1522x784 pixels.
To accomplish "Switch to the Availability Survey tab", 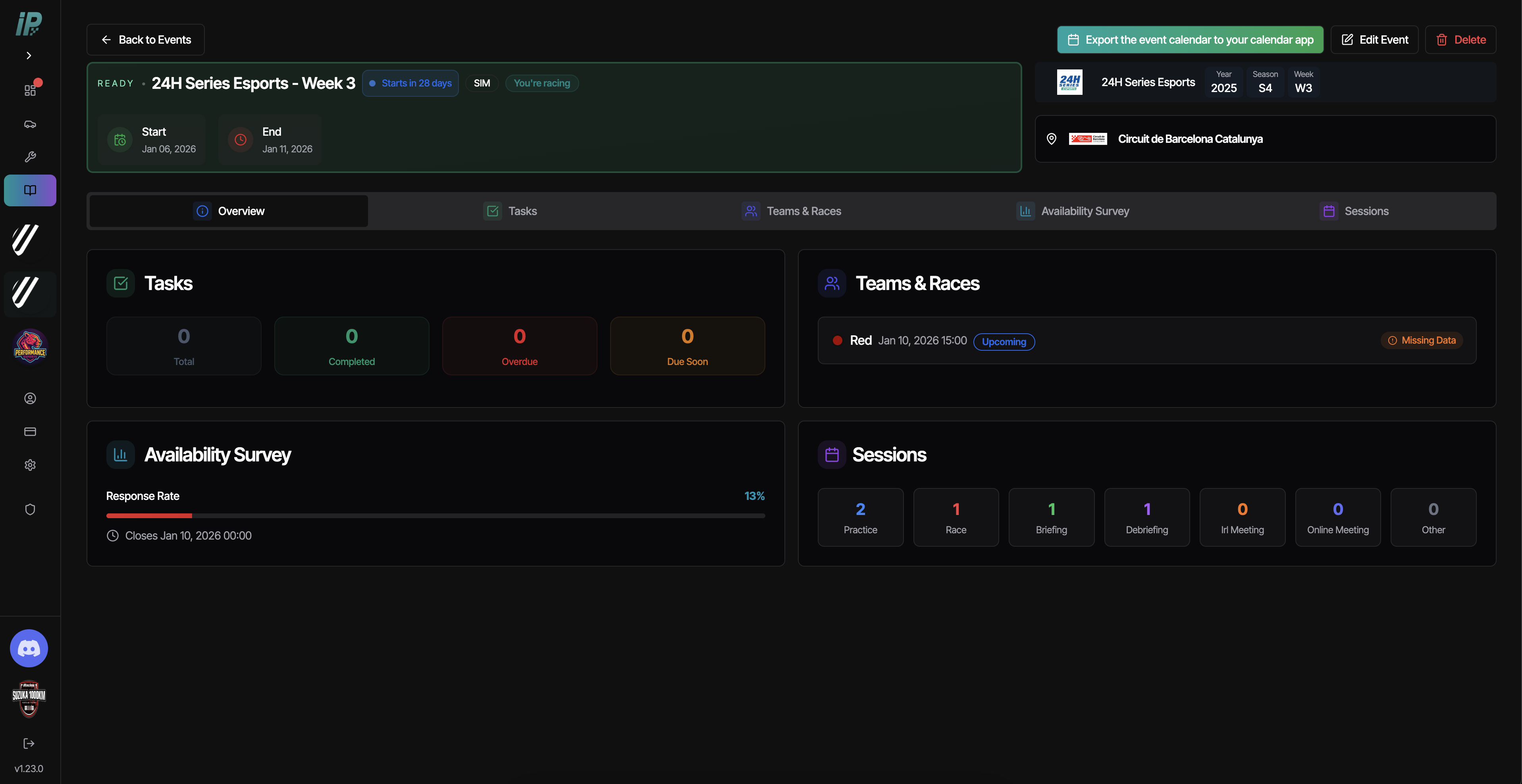I will click(x=1073, y=211).
